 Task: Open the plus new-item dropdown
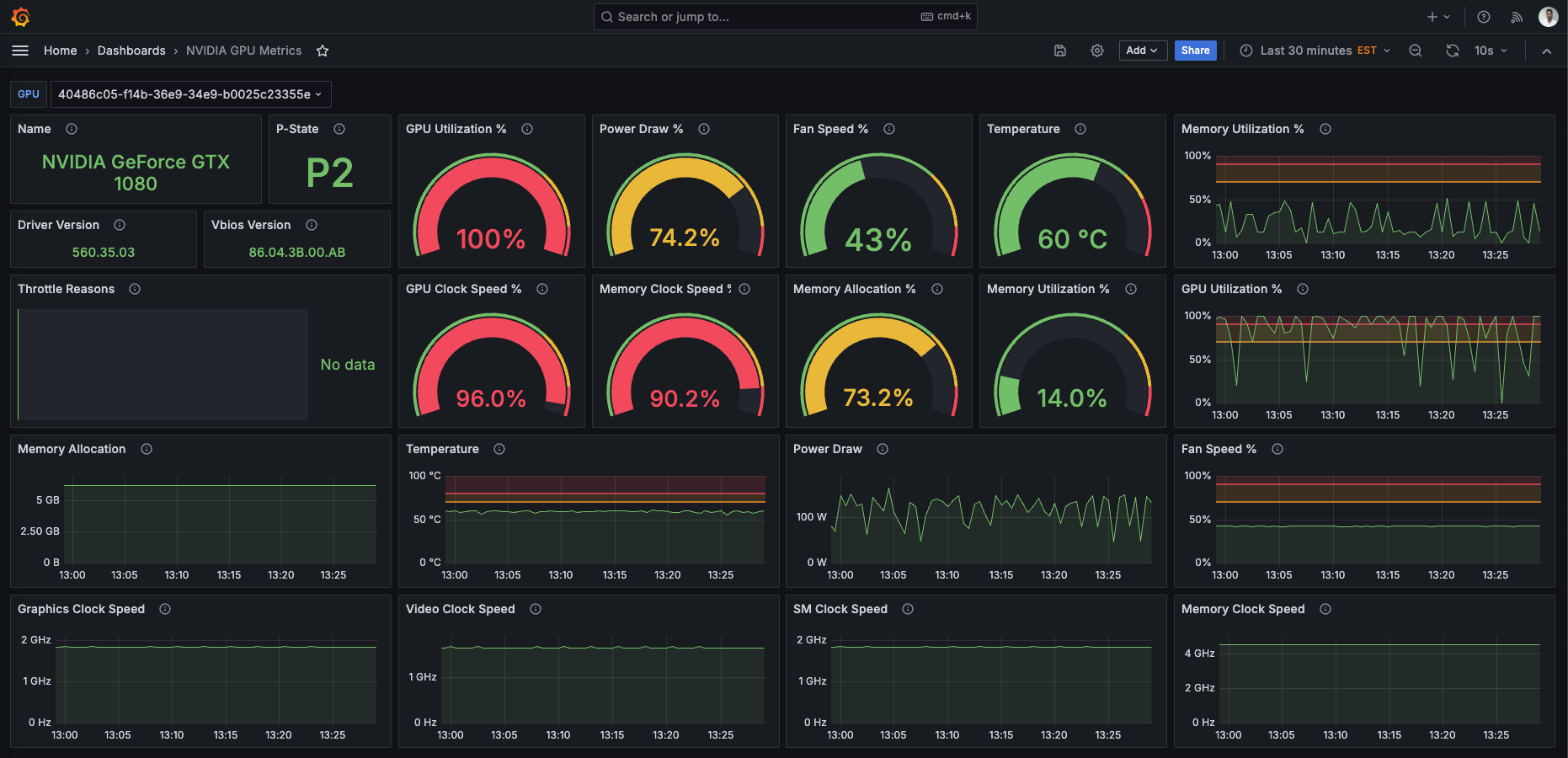tap(1438, 17)
